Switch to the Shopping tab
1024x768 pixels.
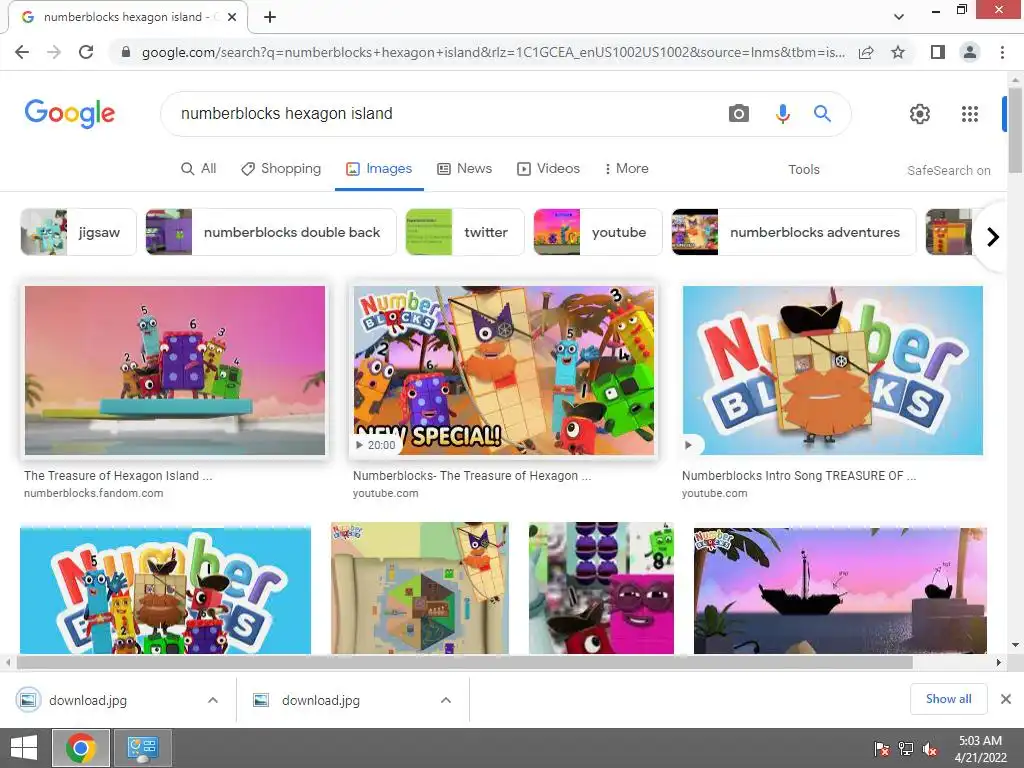pos(281,168)
